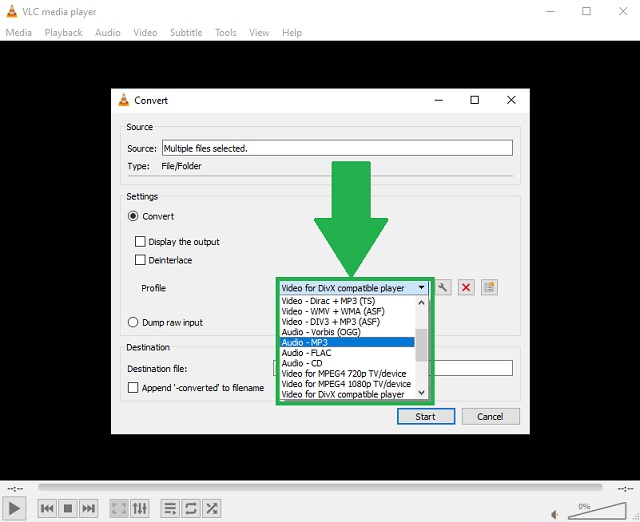Image resolution: width=640 pixels, height=522 pixels.
Task: Enable Display the output checkbox
Action: tap(140, 242)
